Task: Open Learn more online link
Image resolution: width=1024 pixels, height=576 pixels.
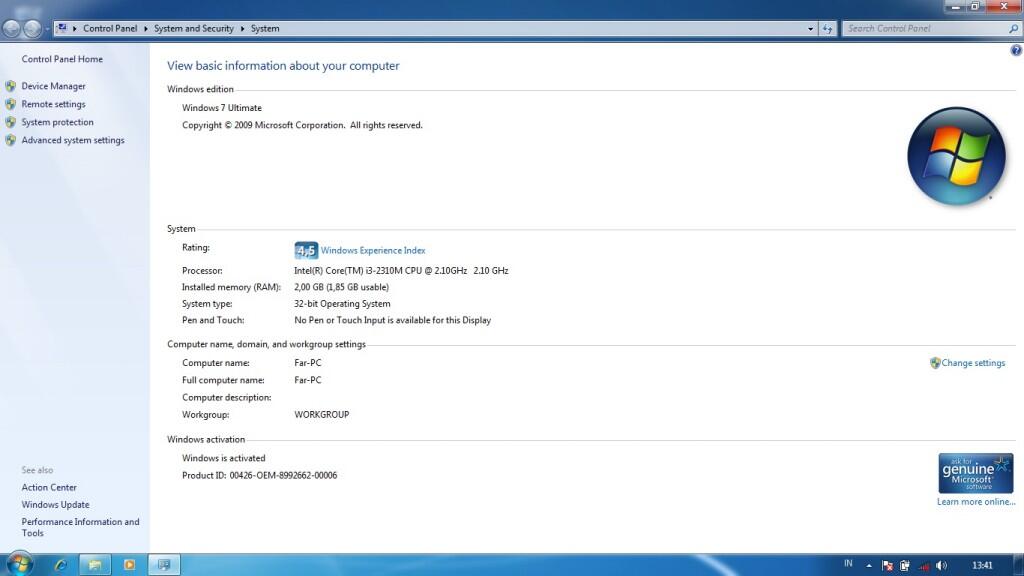Action: [976, 502]
